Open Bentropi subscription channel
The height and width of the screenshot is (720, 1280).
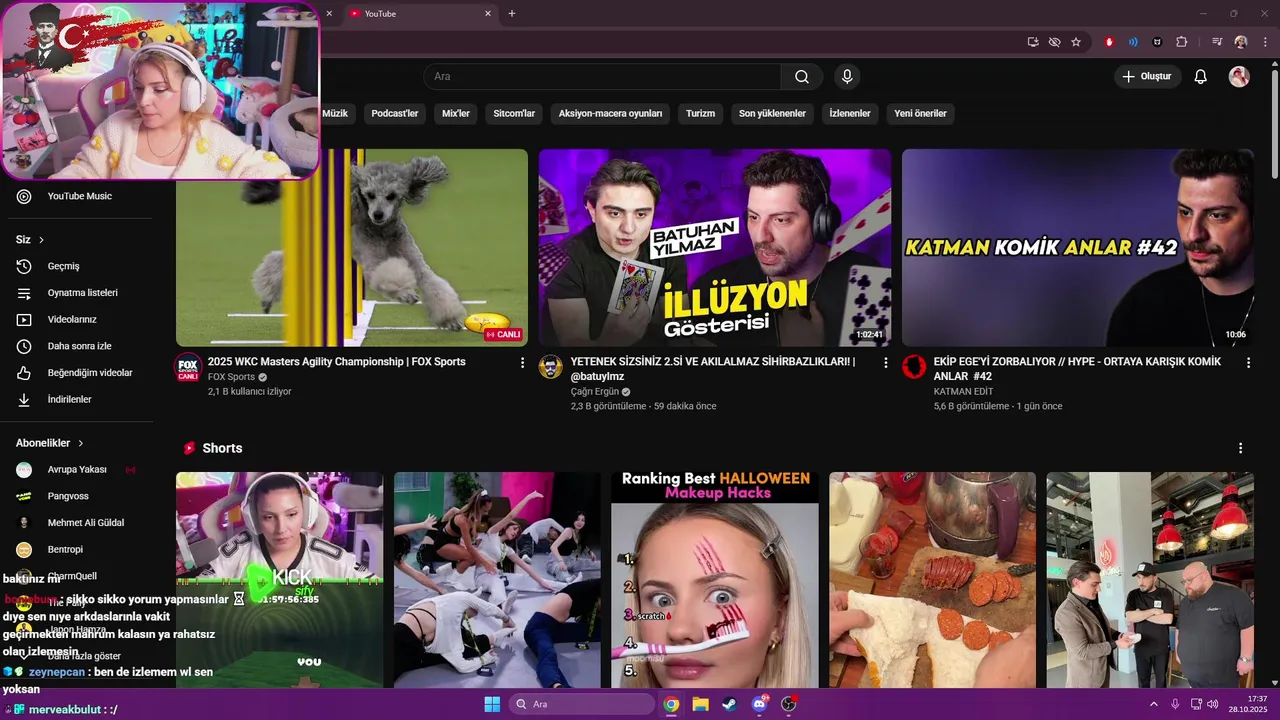78,549
